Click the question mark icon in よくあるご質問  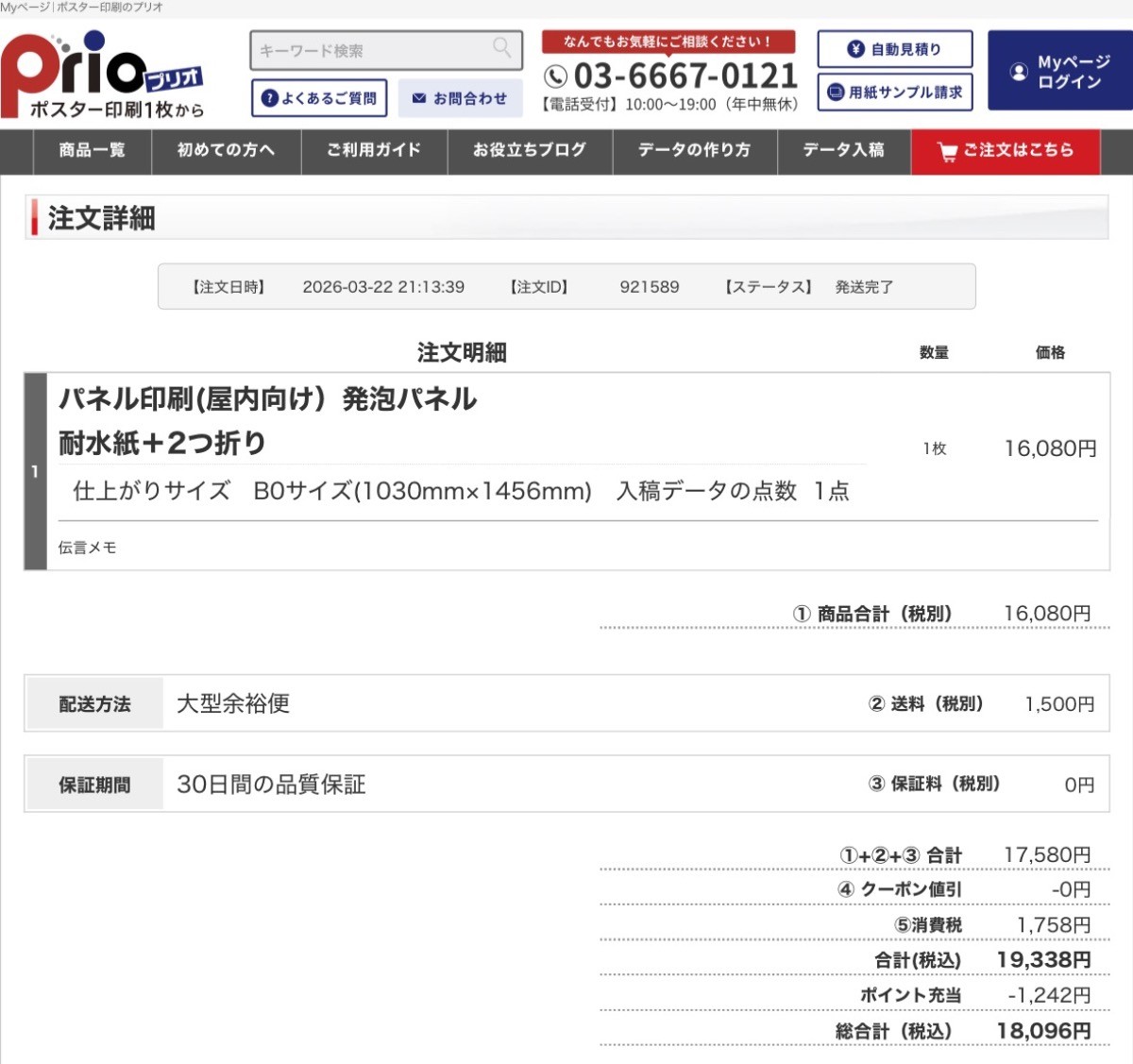coord(269,98)
